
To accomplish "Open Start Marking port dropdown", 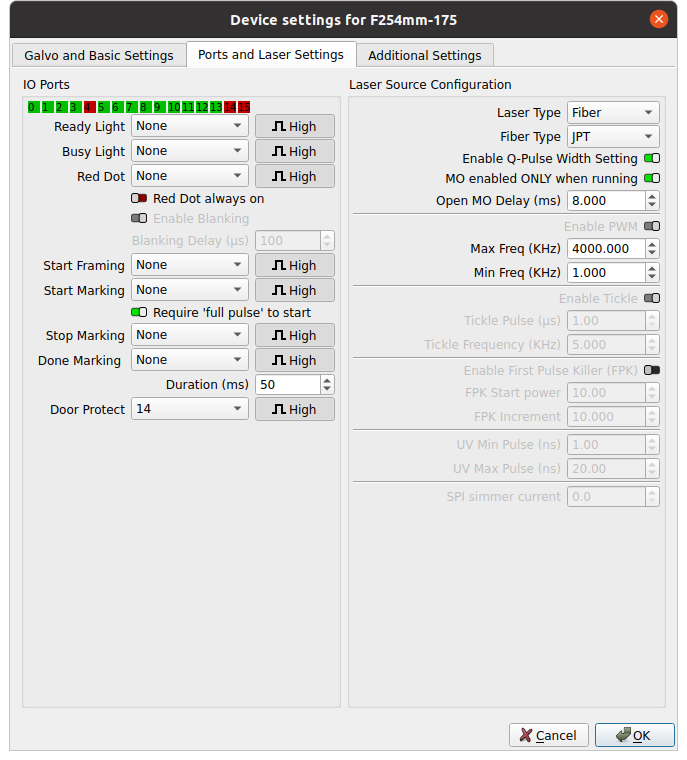I will [190, 290].
